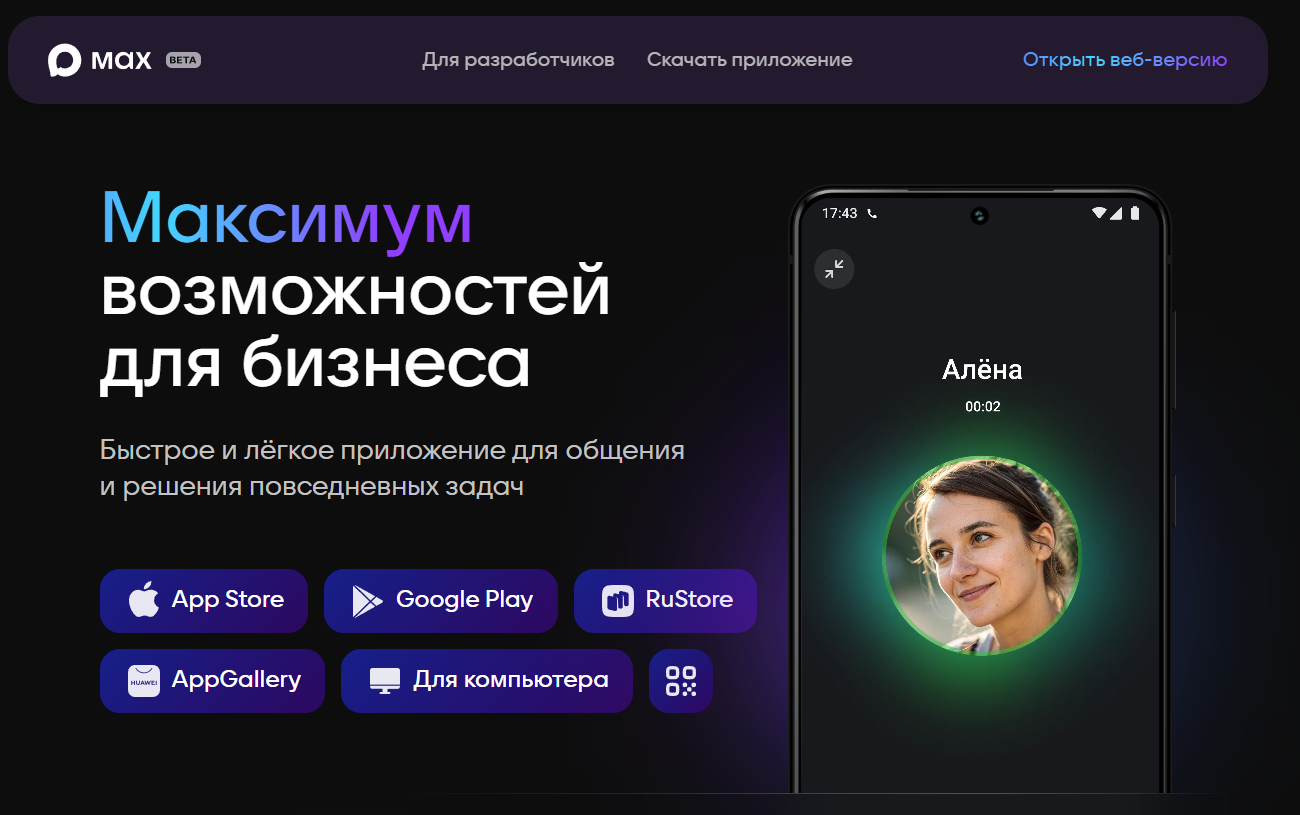The image size is (1300, 815).
Task: Open the Для разработчиков menu item
Action: [518, 60]
